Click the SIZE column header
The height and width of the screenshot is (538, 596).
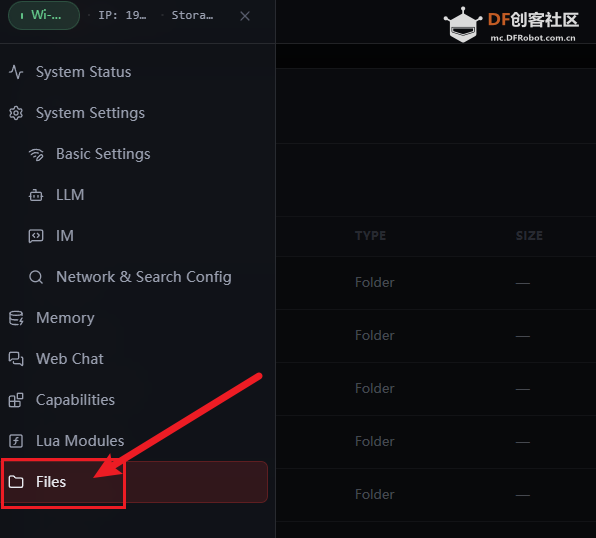[529, 235]
